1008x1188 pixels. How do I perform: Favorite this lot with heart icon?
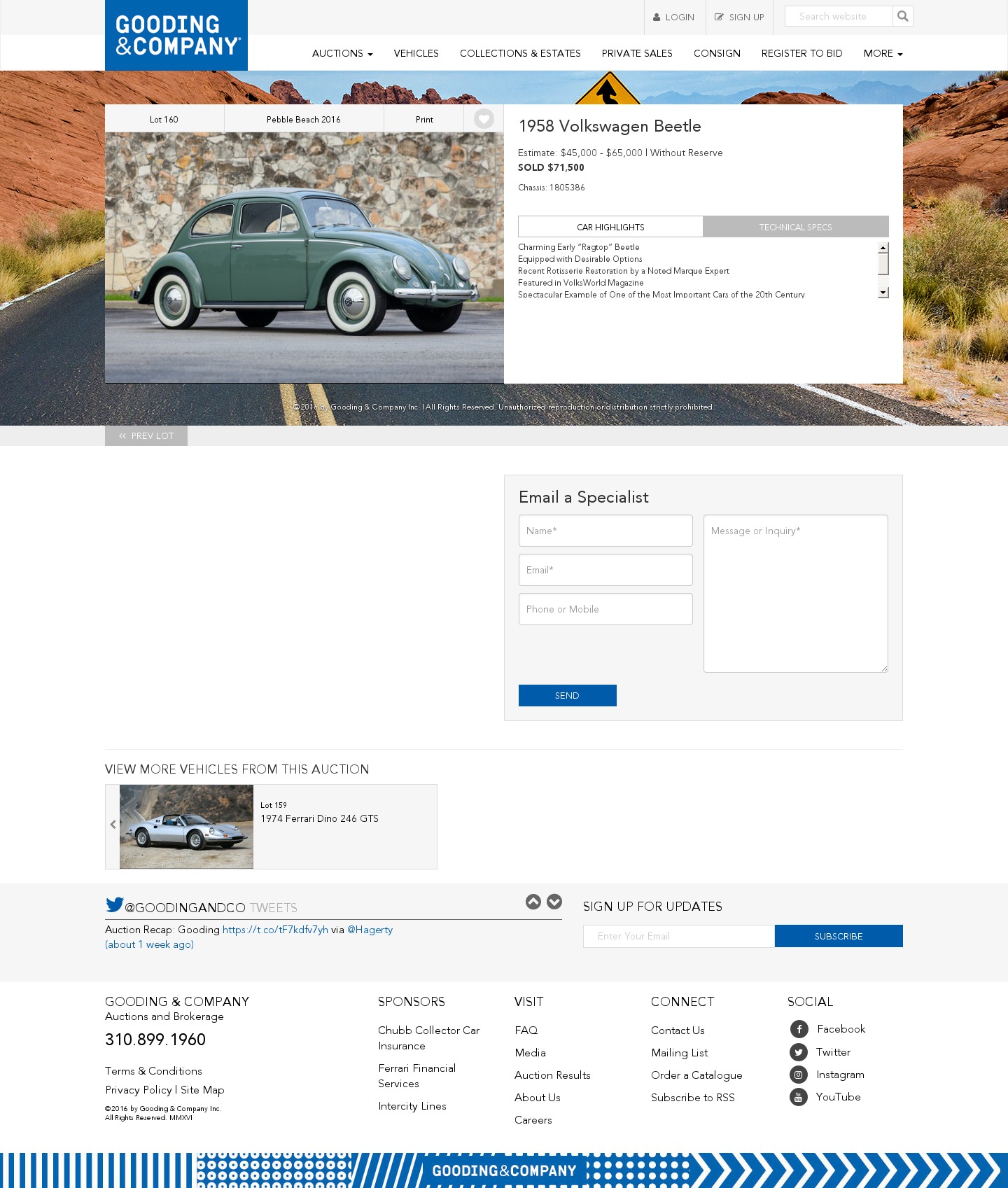tap(484, 119)
